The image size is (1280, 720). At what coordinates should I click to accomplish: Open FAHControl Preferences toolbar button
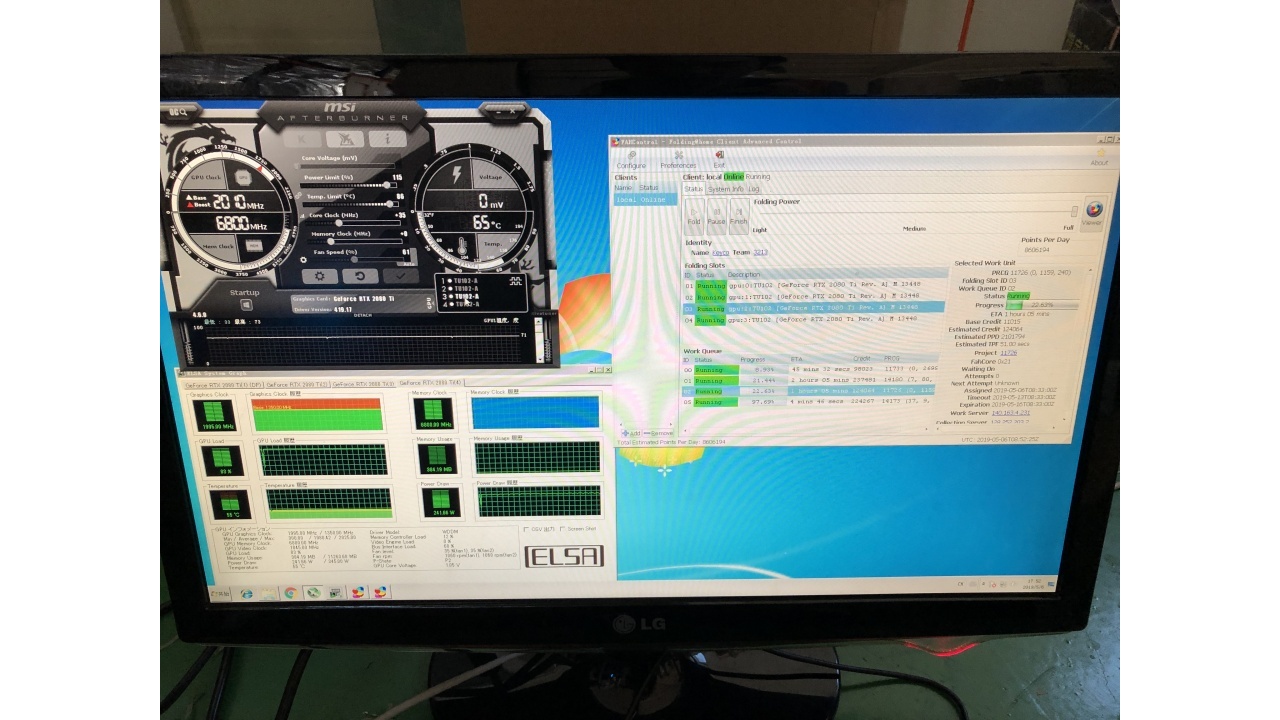(x=678, y=160)
